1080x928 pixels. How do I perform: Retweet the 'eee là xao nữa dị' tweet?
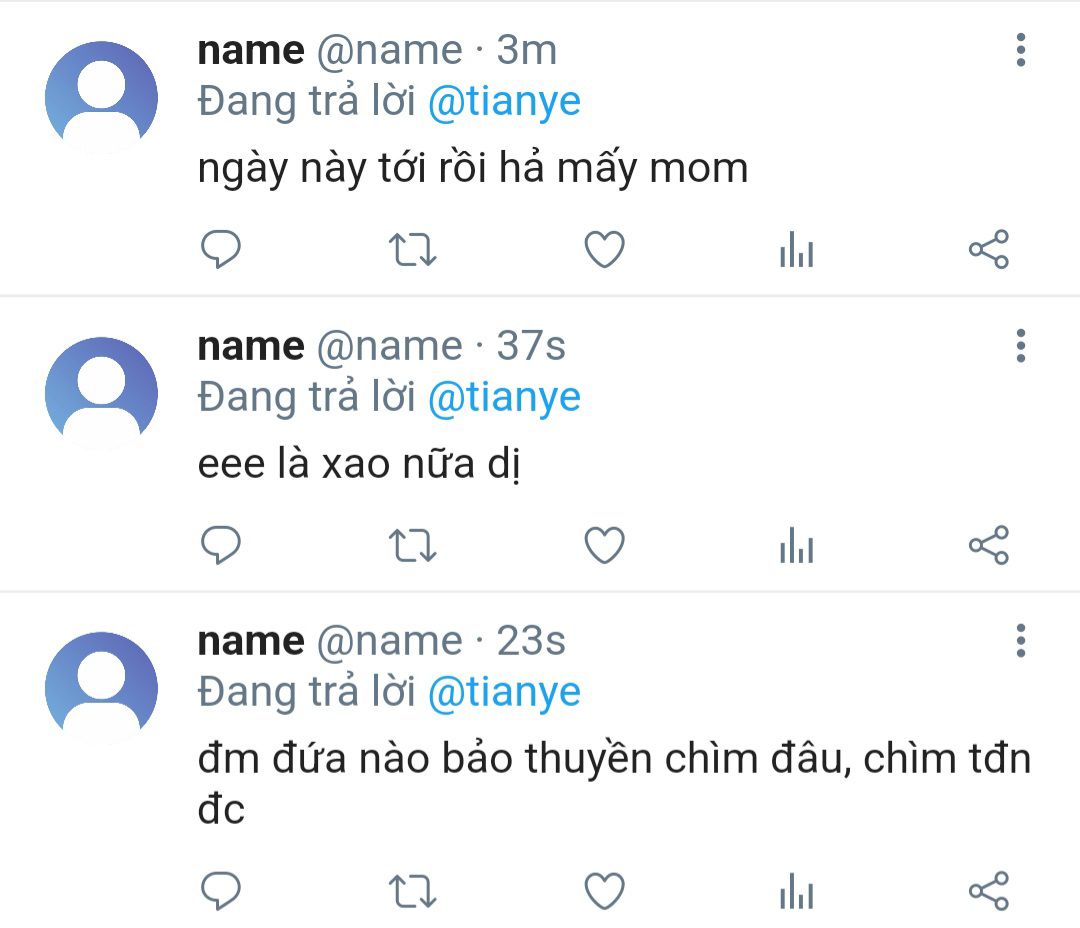412,545
